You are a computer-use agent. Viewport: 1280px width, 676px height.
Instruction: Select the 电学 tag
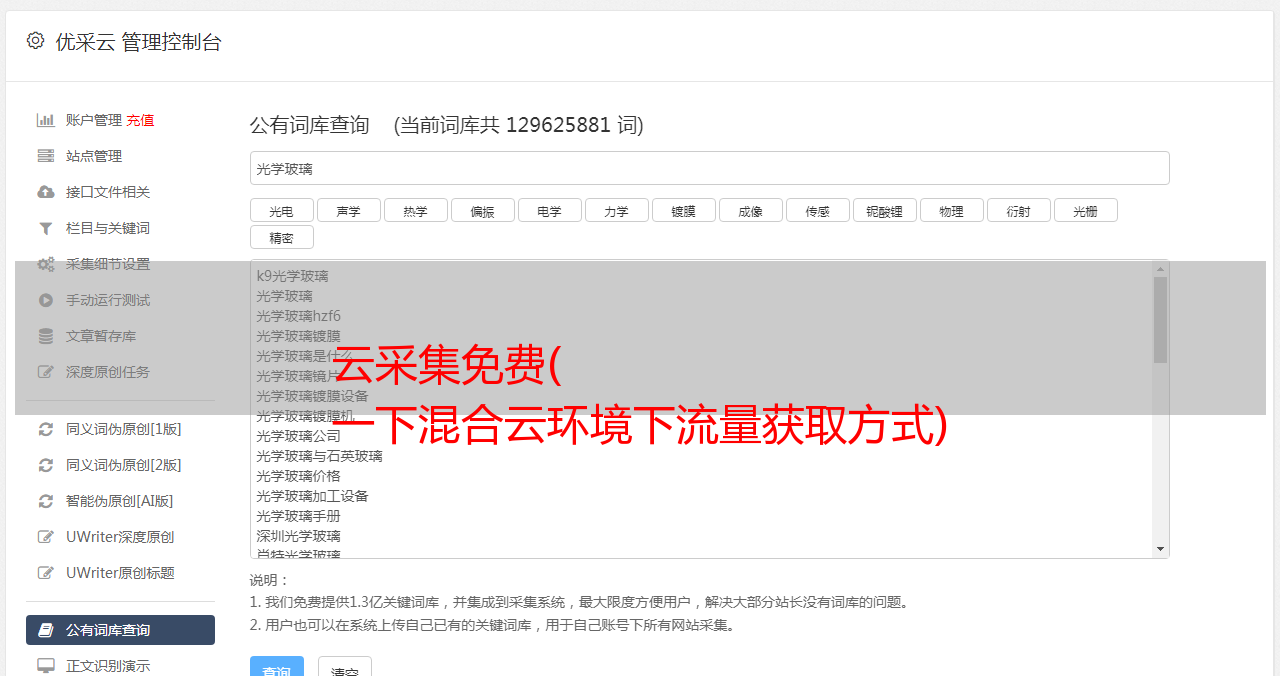point(549,210)
